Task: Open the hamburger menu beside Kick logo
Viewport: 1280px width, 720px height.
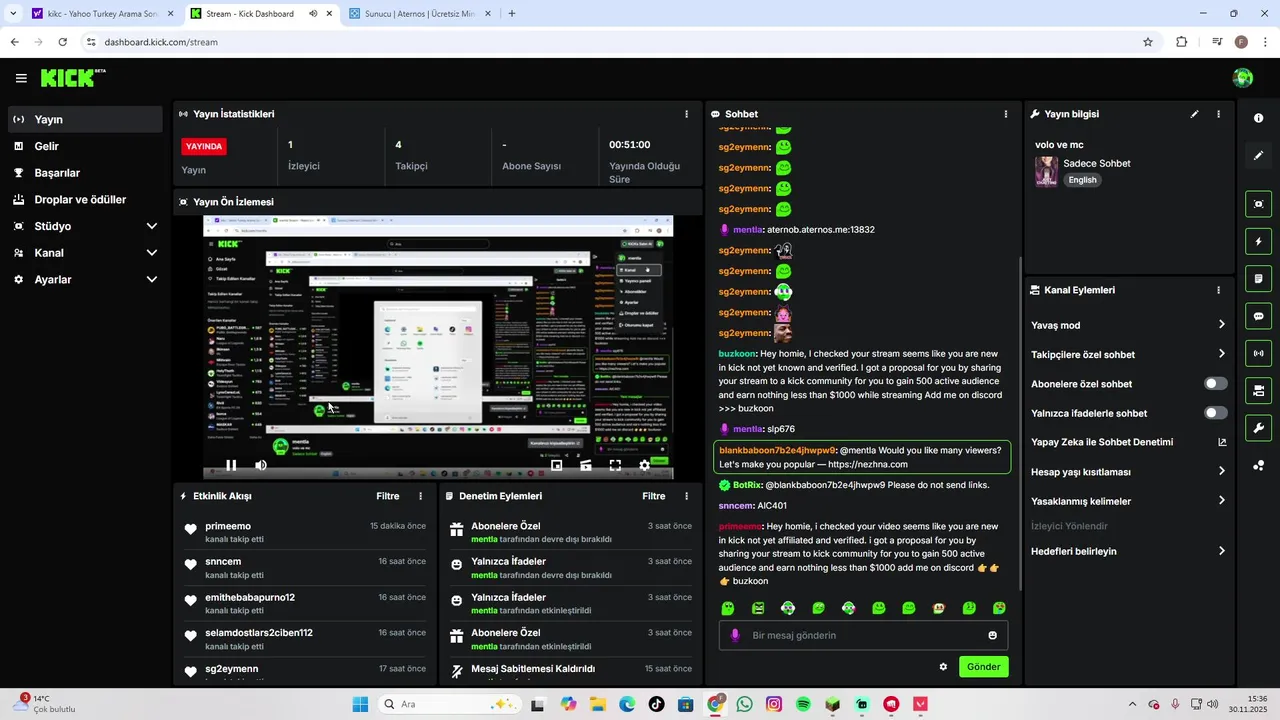Action: pos(21,78)
